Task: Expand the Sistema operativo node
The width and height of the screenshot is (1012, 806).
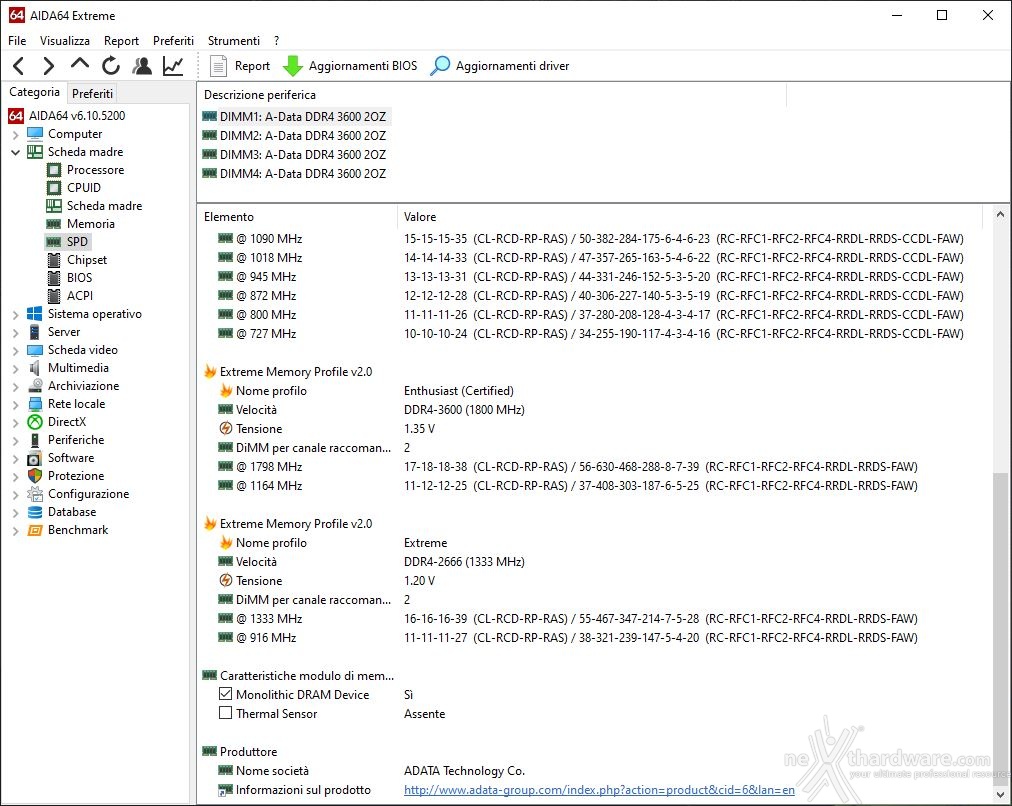Action: (x=15, y=314)
